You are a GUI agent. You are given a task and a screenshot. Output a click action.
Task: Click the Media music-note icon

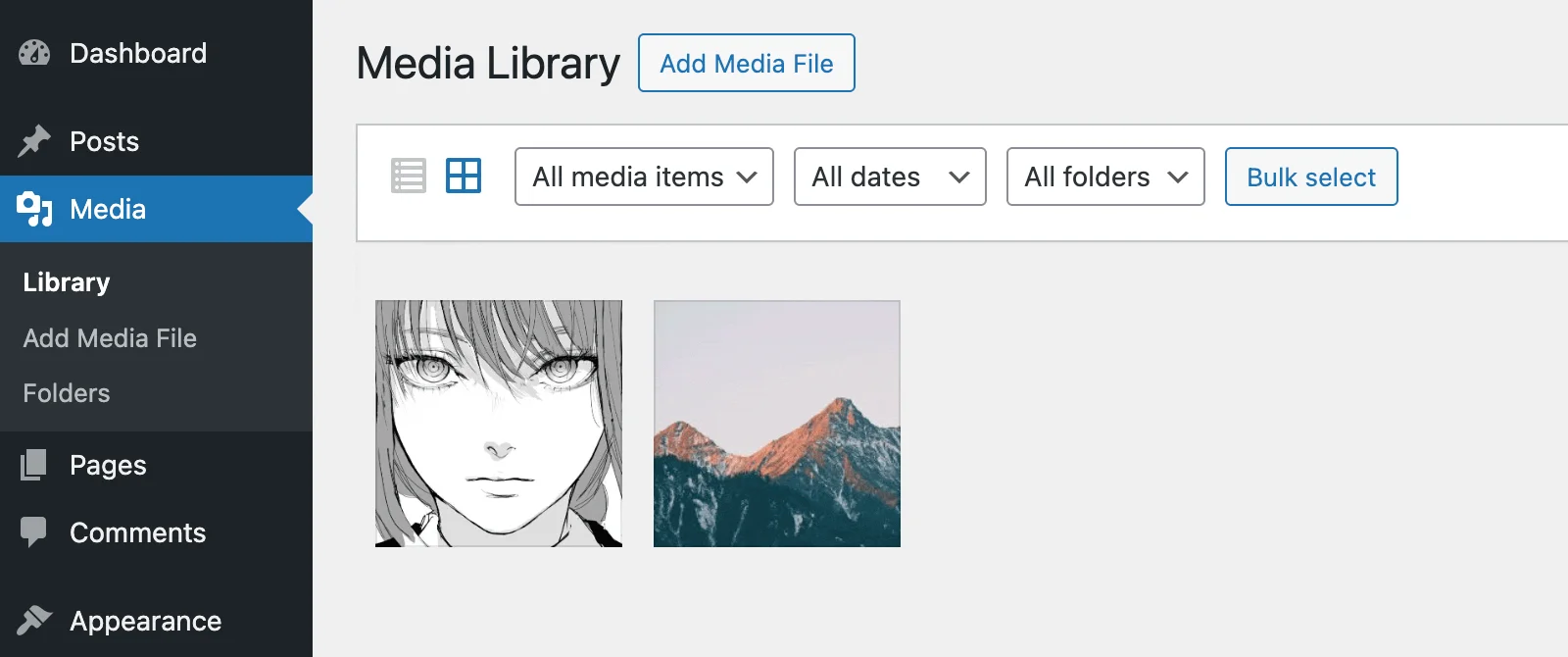(x=32, y=209)
